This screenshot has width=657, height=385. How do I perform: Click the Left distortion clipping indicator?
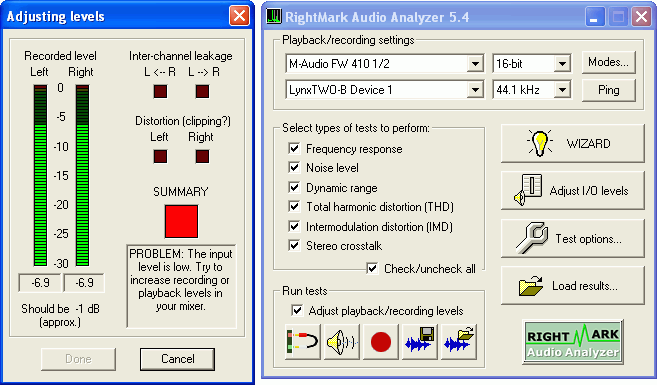(160, 156)
